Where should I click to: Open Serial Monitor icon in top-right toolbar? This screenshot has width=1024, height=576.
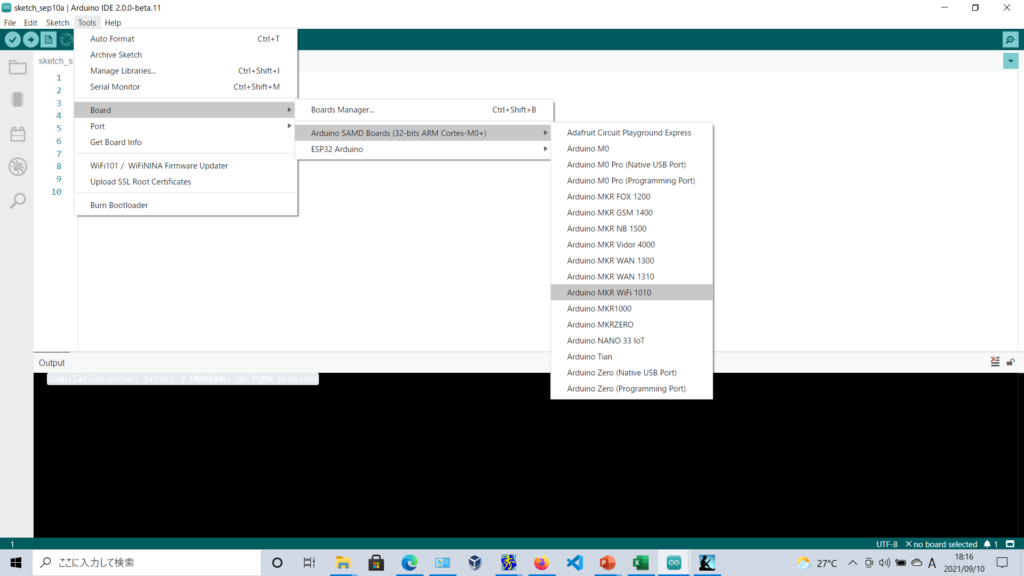pyautogui.click(x=1010, y=40)
